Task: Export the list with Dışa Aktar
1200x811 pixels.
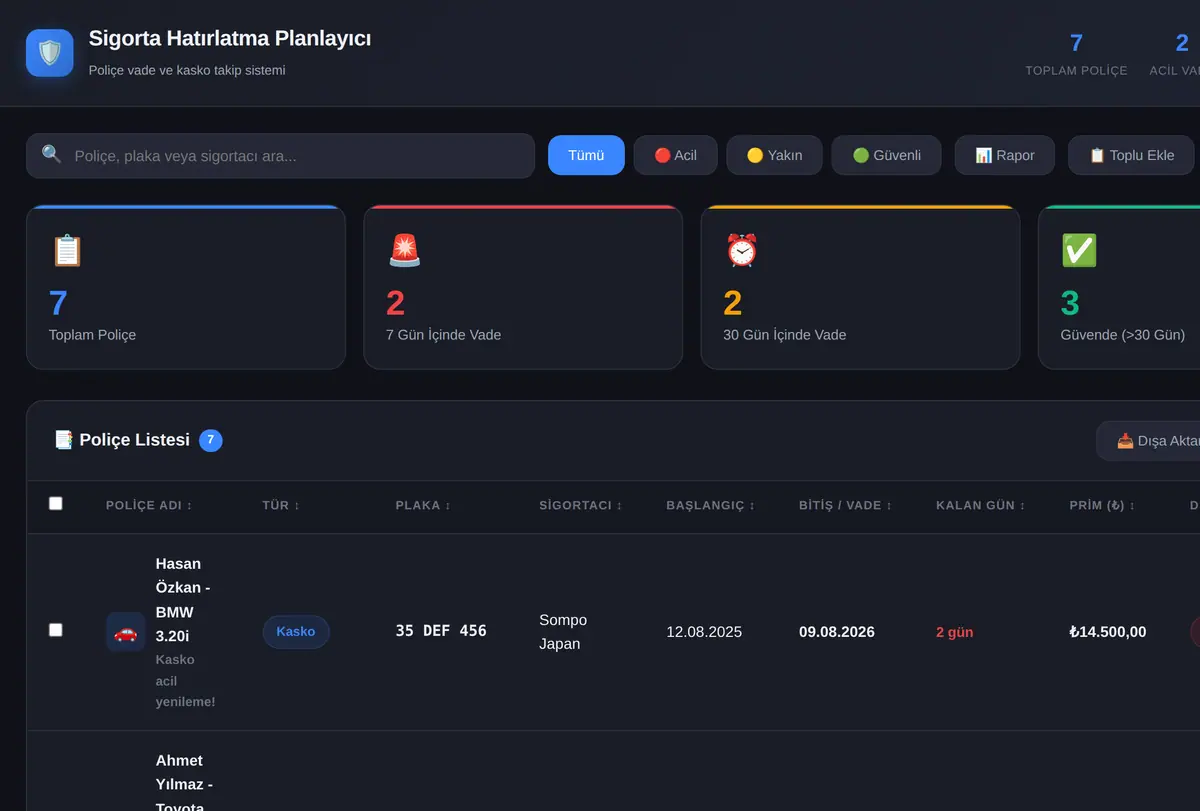Action: (x=1150, y=441)
